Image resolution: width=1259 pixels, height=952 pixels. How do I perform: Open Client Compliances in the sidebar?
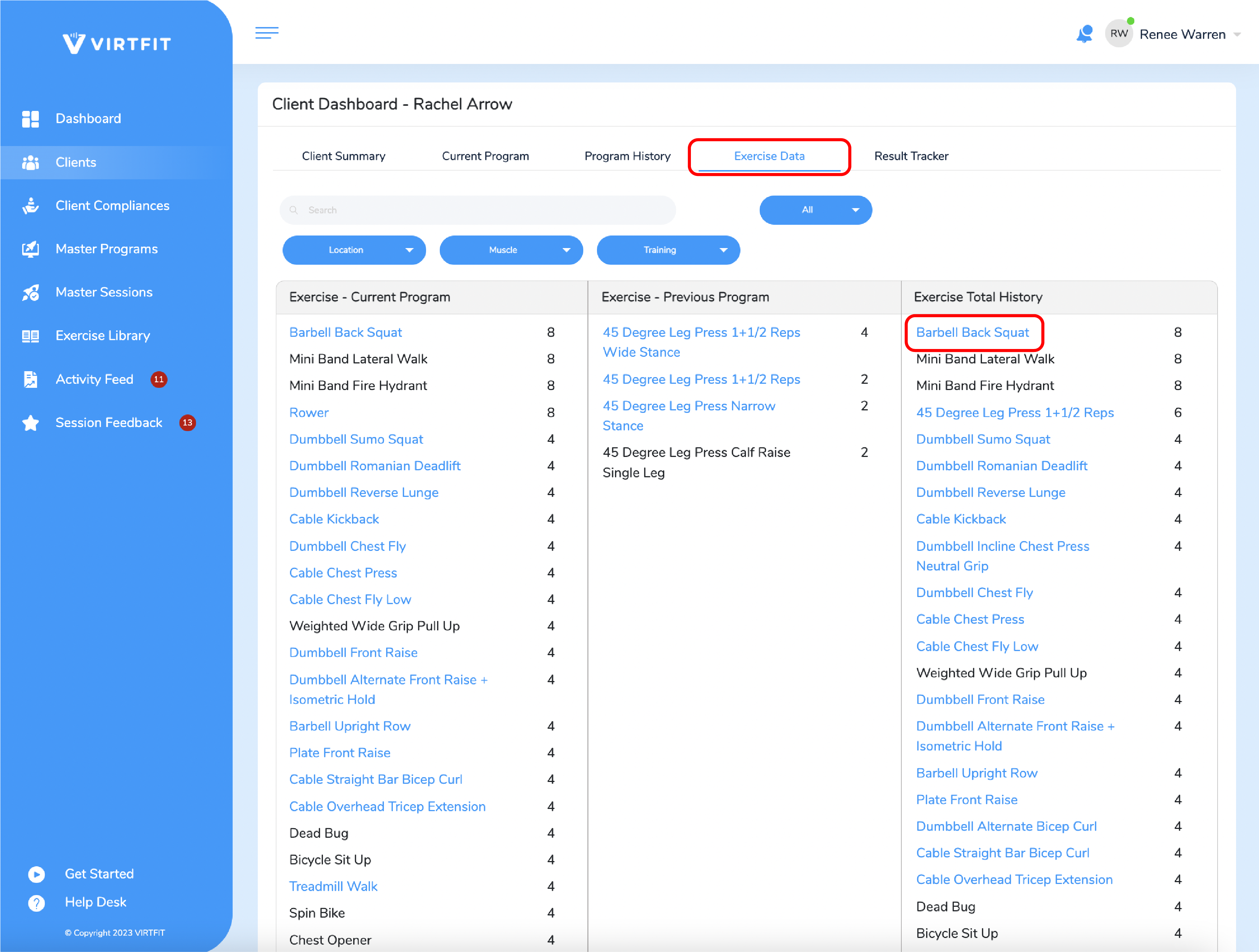click(x=112, y=206)
